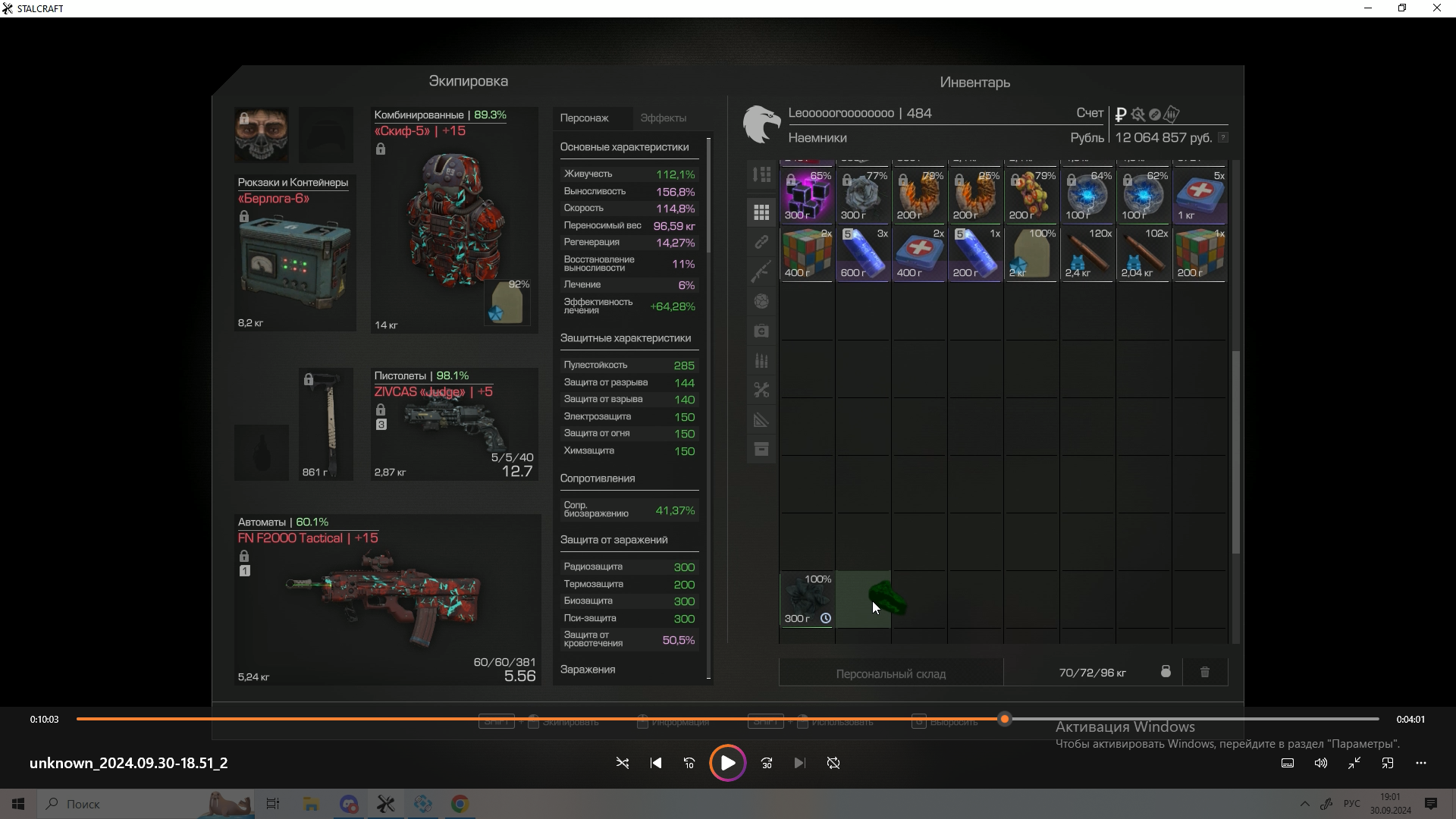Select the «Берлога-6» container slot
The image size is (1456, 819).
click(295, 252)
